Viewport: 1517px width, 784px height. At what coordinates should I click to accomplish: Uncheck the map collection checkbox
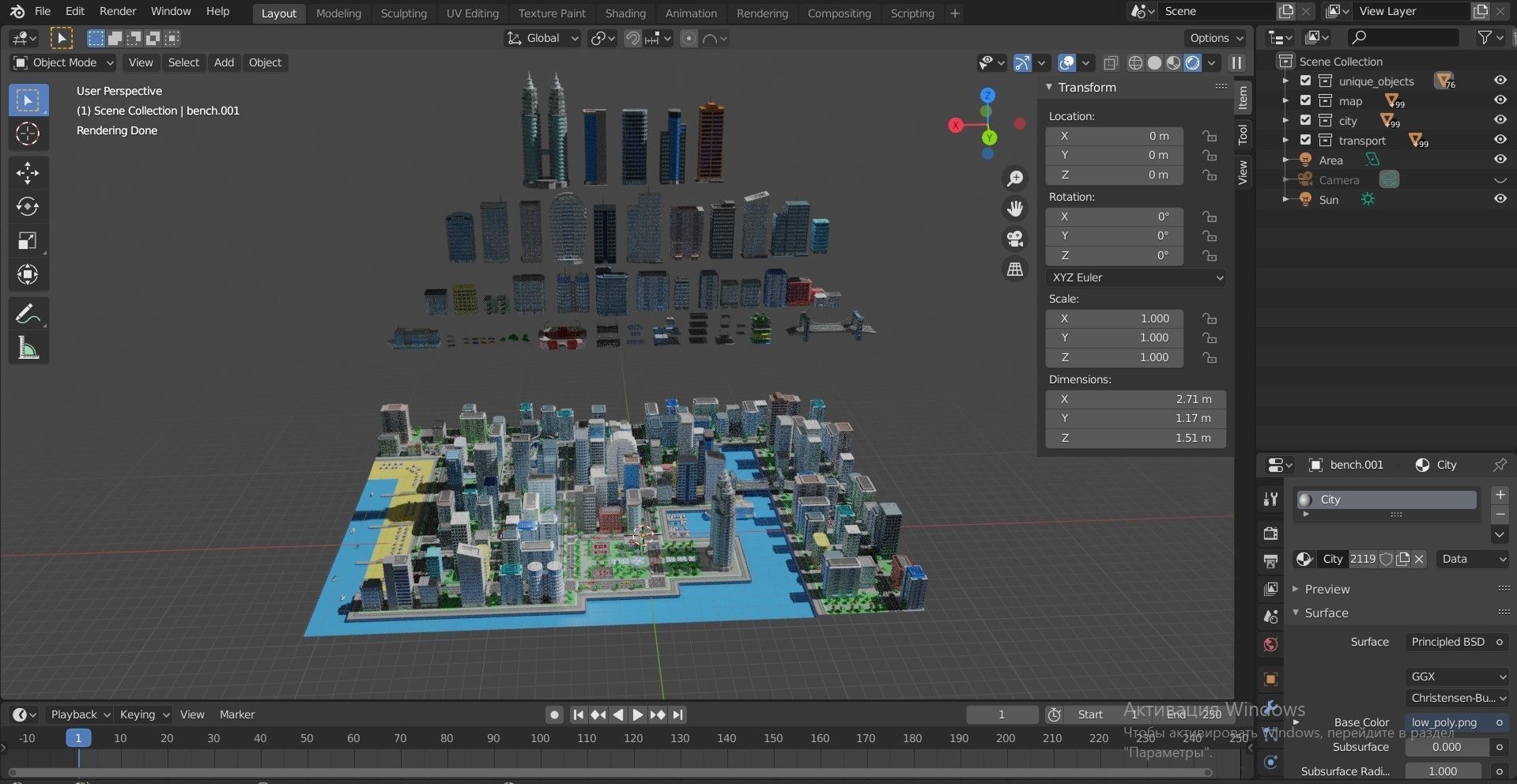pyautogui.click(x=1305, y=100)
